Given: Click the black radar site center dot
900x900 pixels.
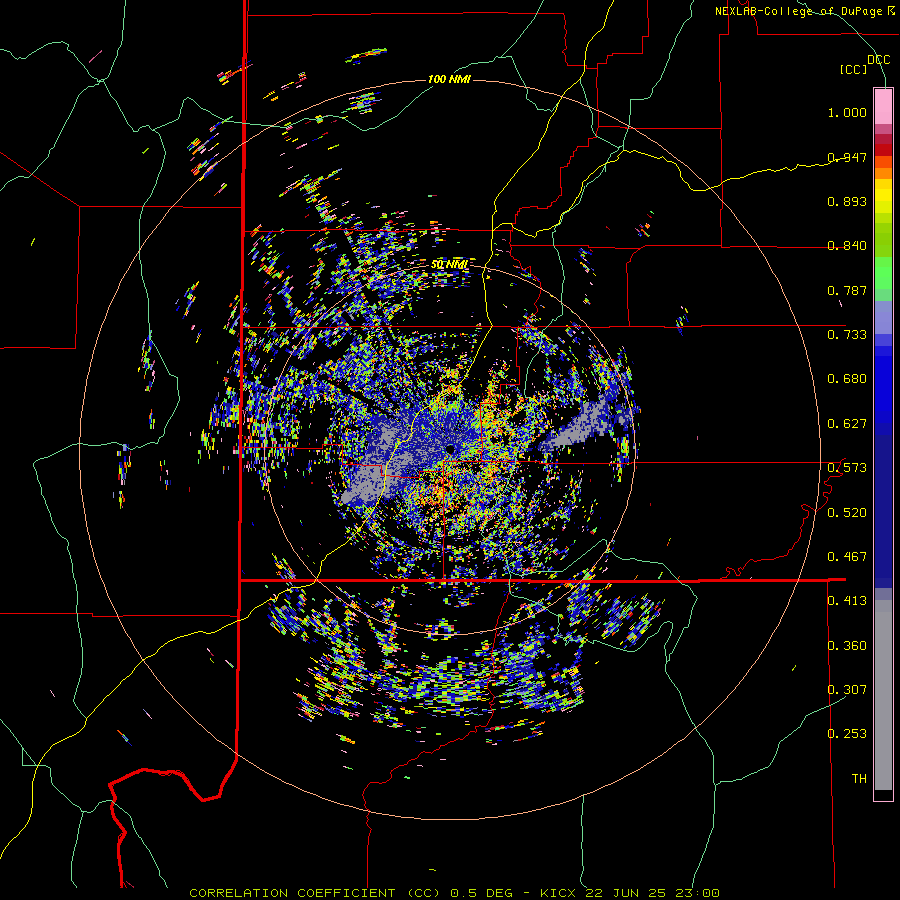Looking at the screenshot, I should 451,449.
